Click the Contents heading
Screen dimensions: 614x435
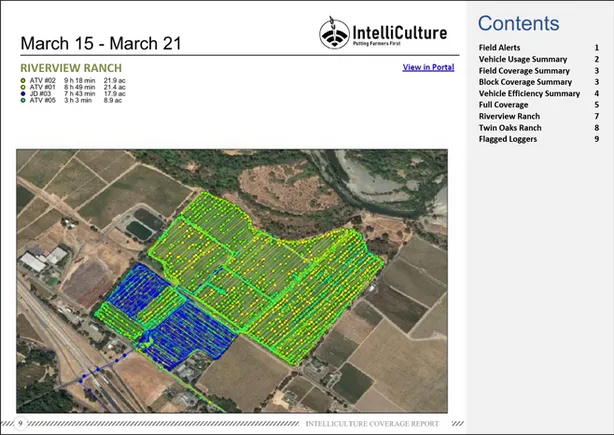(x=518, y=23)
